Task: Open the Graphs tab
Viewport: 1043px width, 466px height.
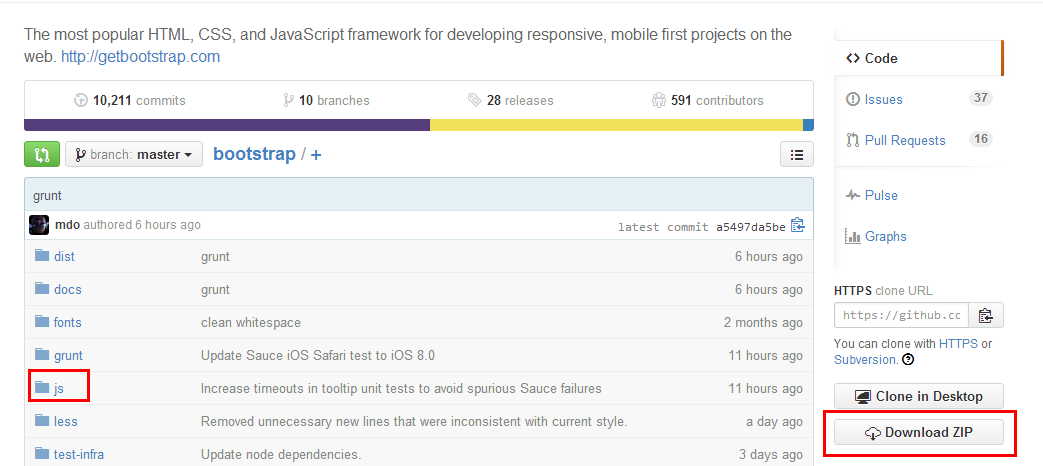Action: [876, 237]
